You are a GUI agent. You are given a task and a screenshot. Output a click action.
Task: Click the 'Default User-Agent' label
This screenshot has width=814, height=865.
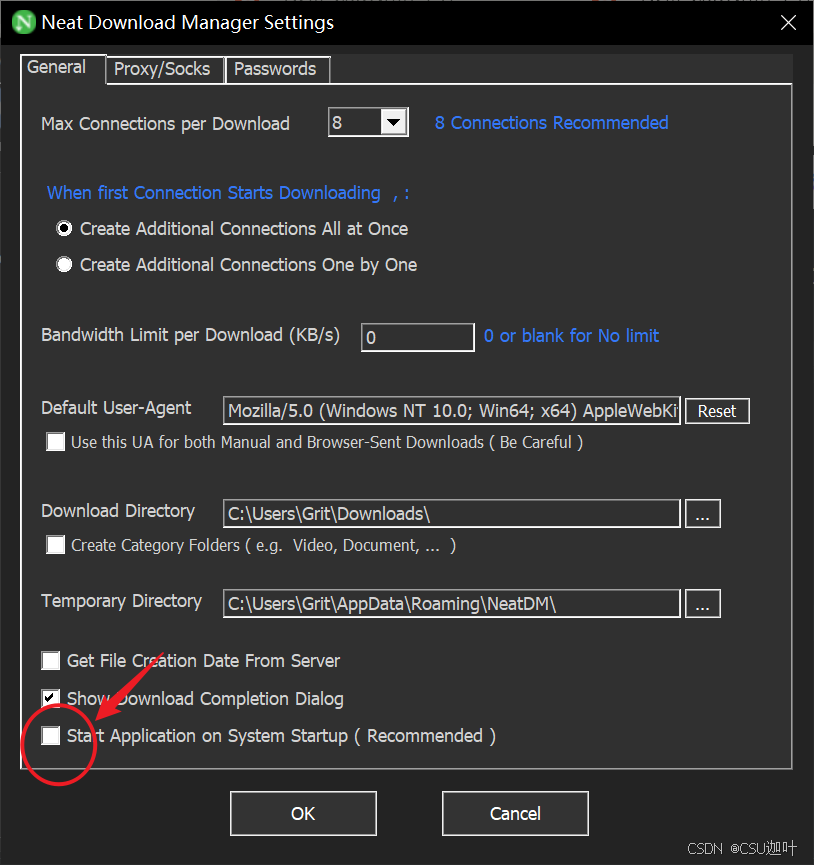point(116,408)
